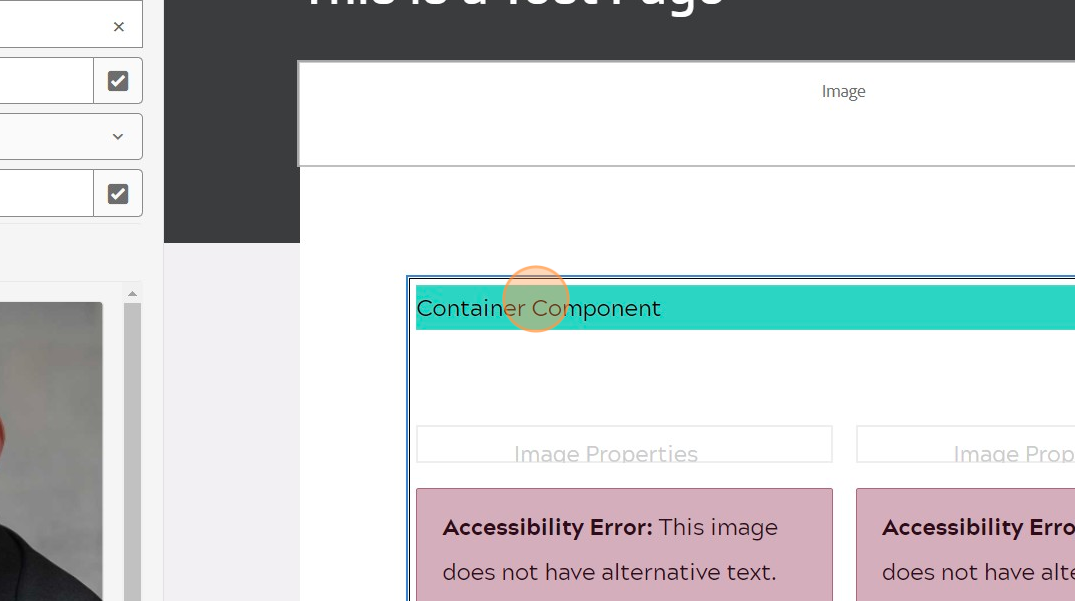The width and height of the screenshot is (1075, 601).
Task: Focus the text field beside the first checkmark
Action: click(47, 81)
